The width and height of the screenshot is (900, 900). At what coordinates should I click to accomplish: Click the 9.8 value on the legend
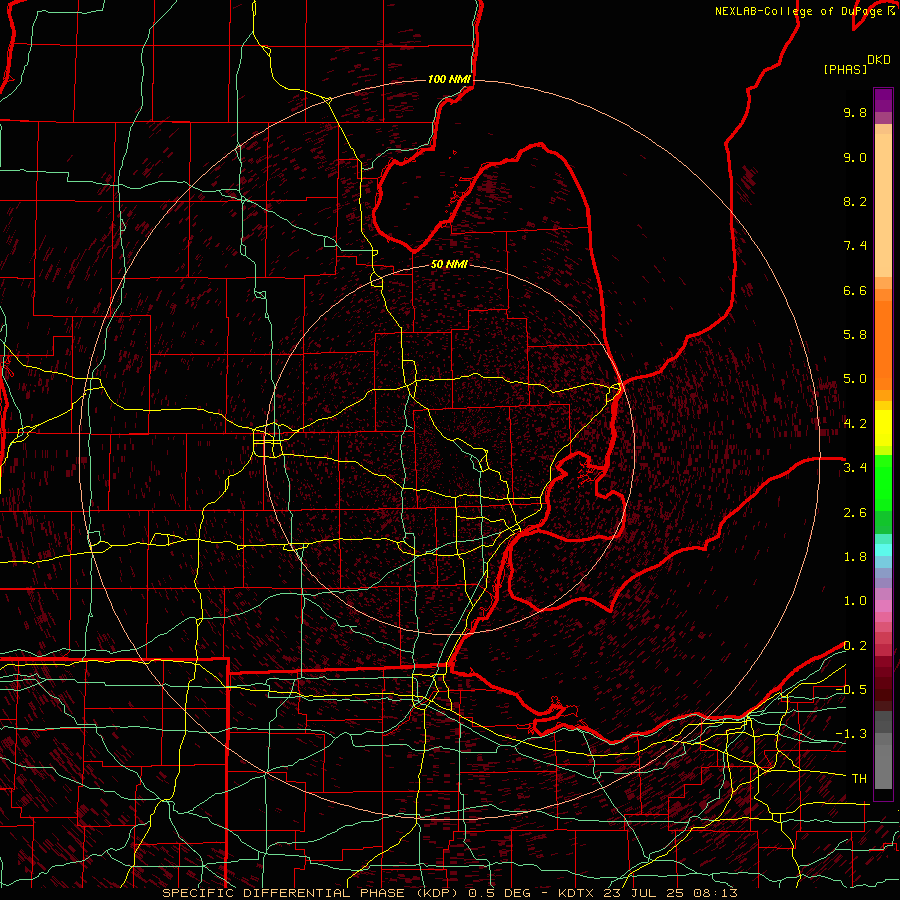point(855,112)
